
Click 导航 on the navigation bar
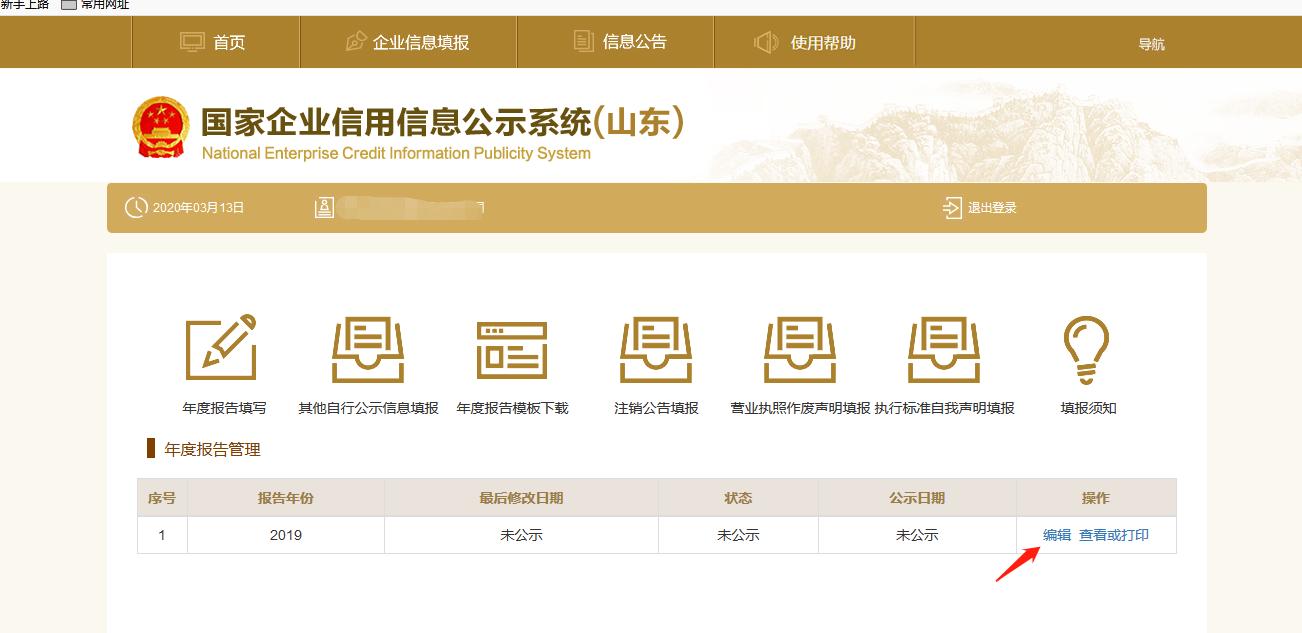[x=1150, y=41]
